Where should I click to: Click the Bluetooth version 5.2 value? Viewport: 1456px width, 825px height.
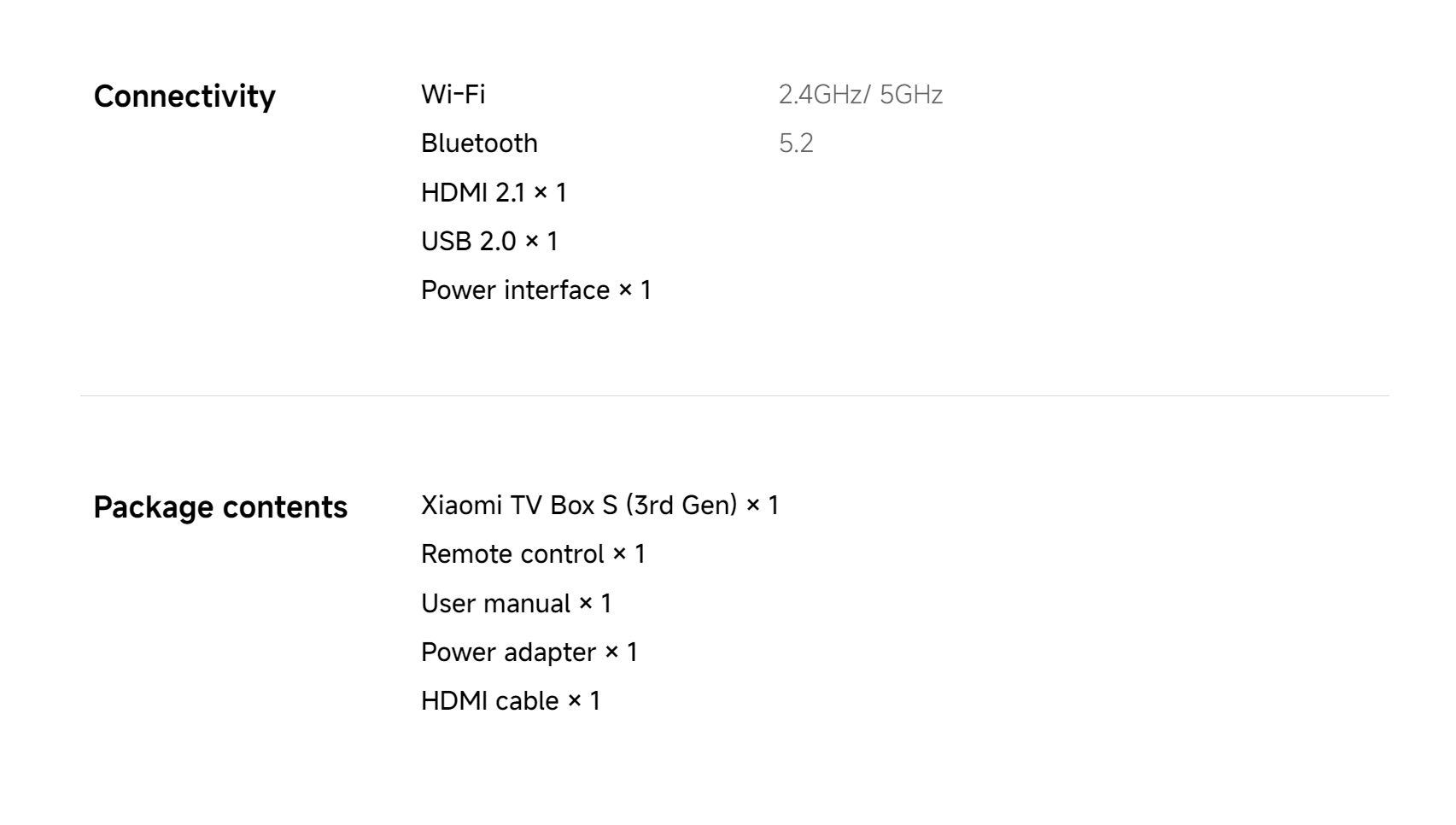796,143
